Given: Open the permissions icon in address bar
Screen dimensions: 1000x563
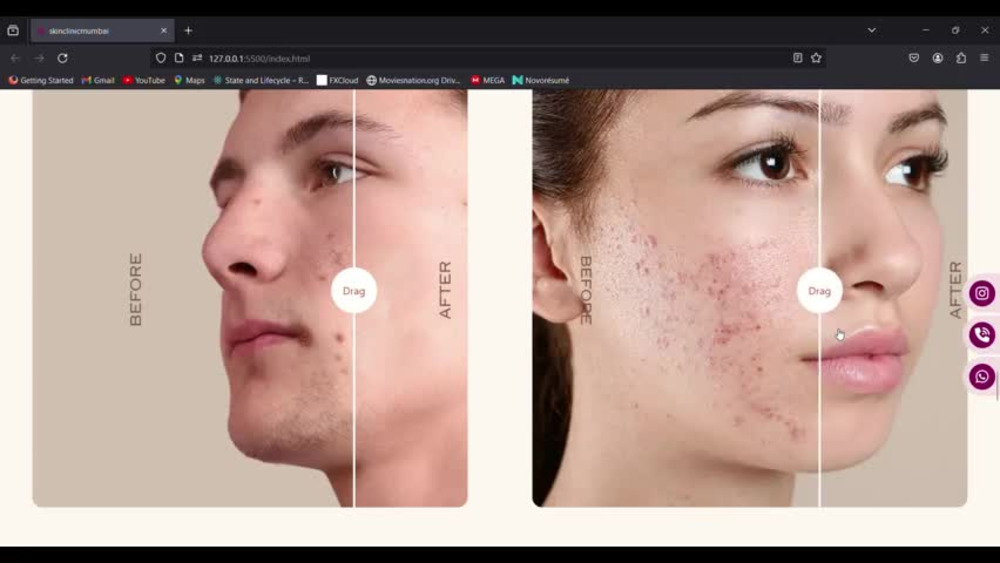Looking at the screenshot, I should click(197, 58).
